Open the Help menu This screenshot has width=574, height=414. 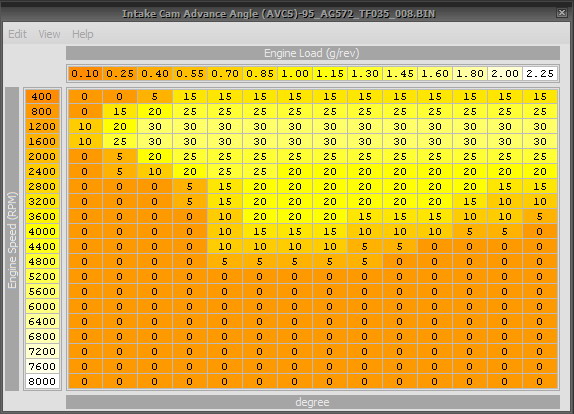pyautogui.click(x=82, y=34)
